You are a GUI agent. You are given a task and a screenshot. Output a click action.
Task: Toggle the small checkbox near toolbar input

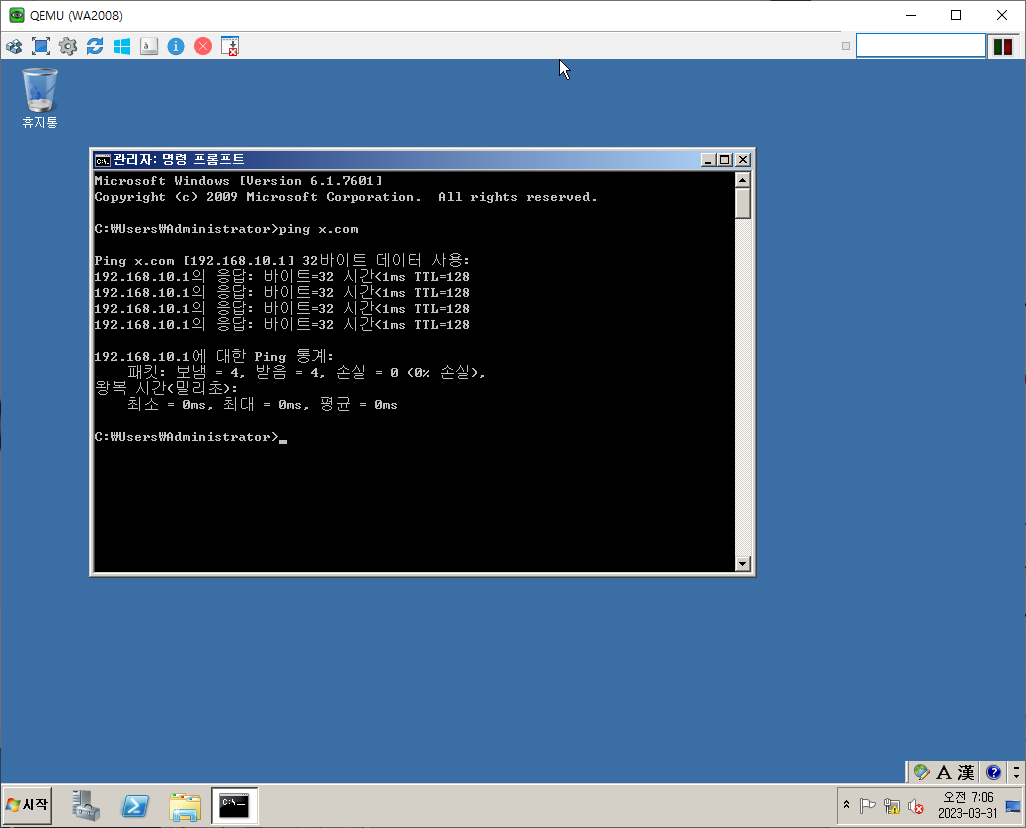coord(846,46)
